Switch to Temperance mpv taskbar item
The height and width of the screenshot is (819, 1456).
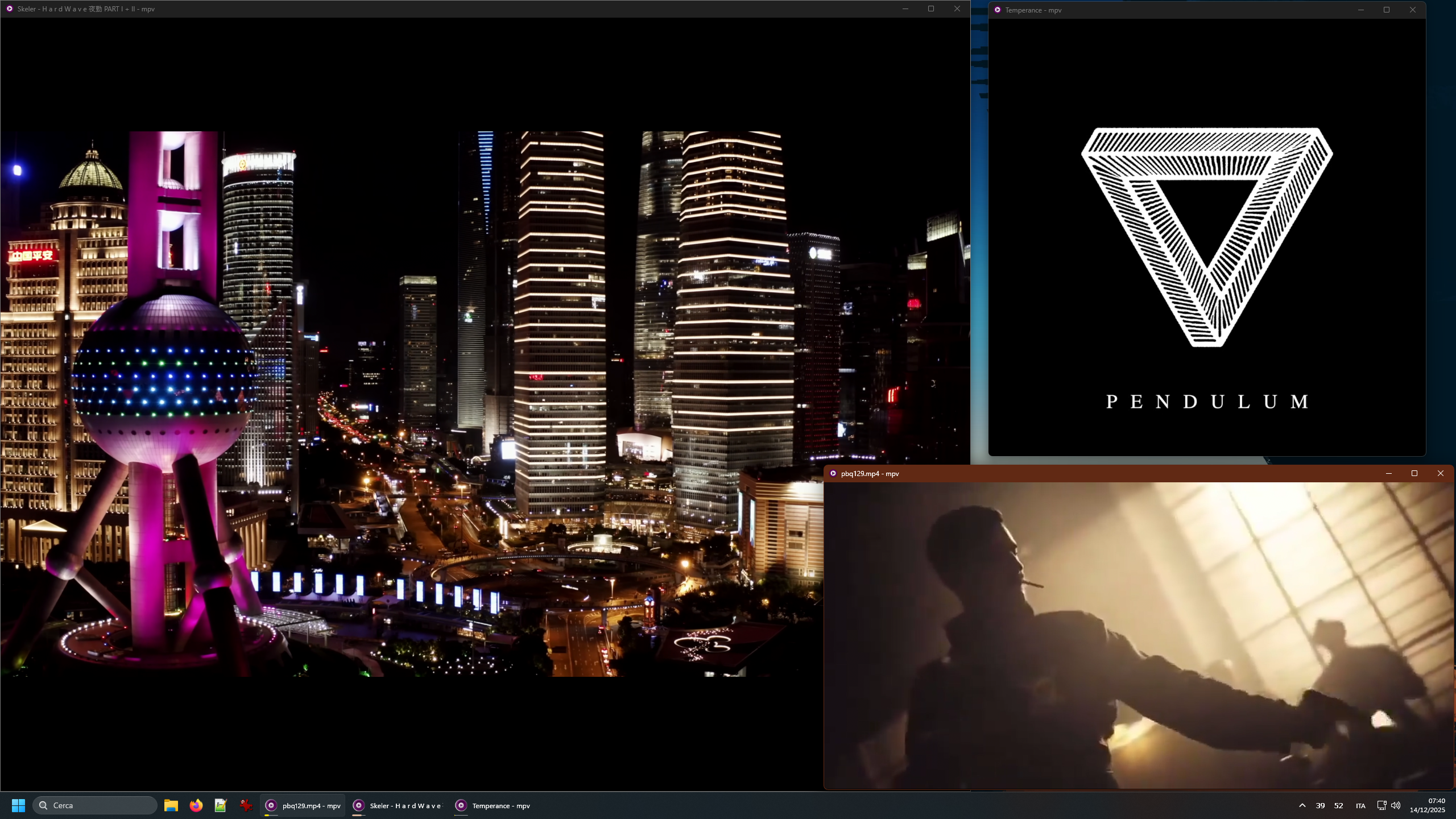(x=493, y=805)
